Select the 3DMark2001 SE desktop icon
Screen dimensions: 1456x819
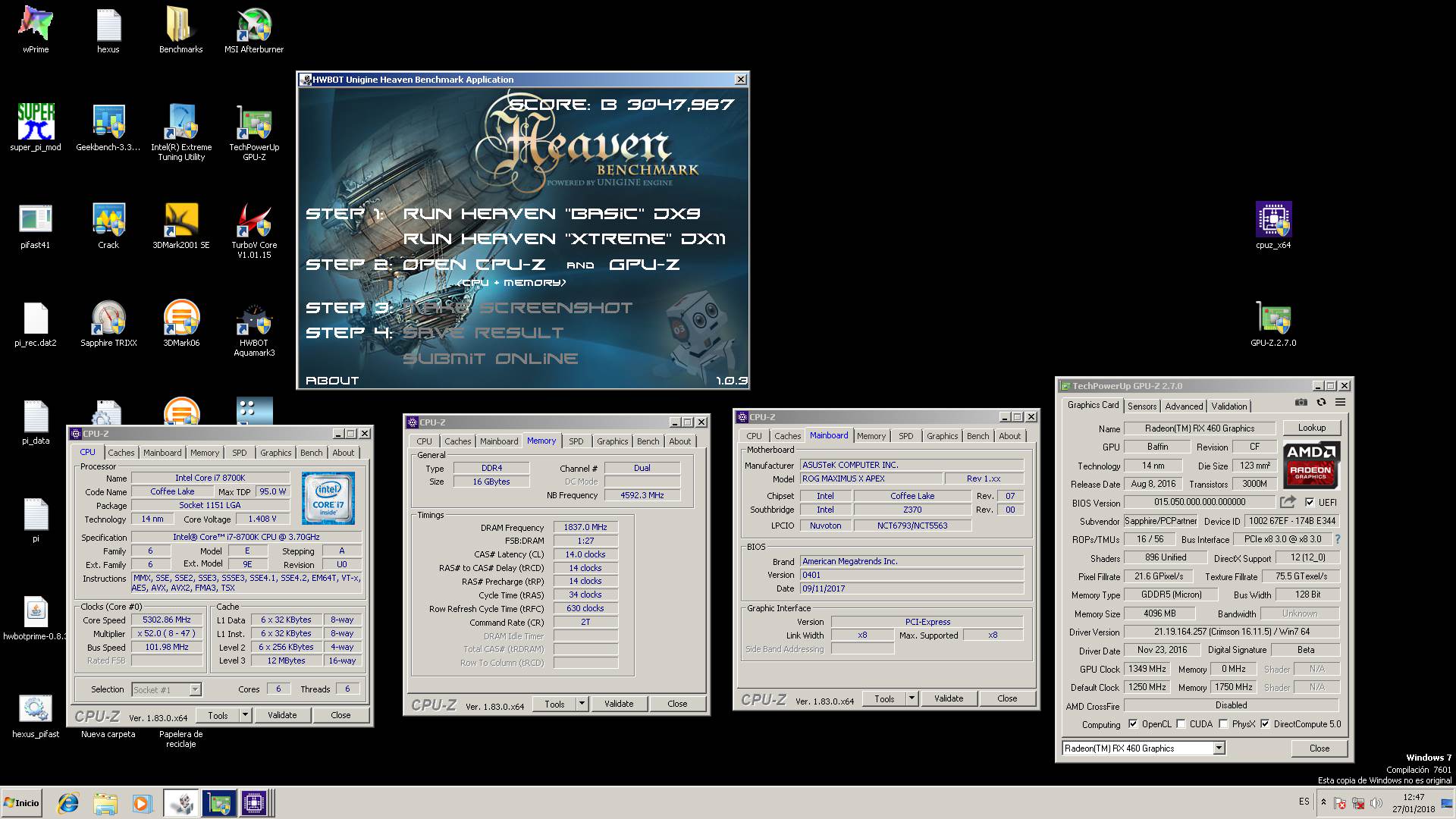click(x=181, y=226)
